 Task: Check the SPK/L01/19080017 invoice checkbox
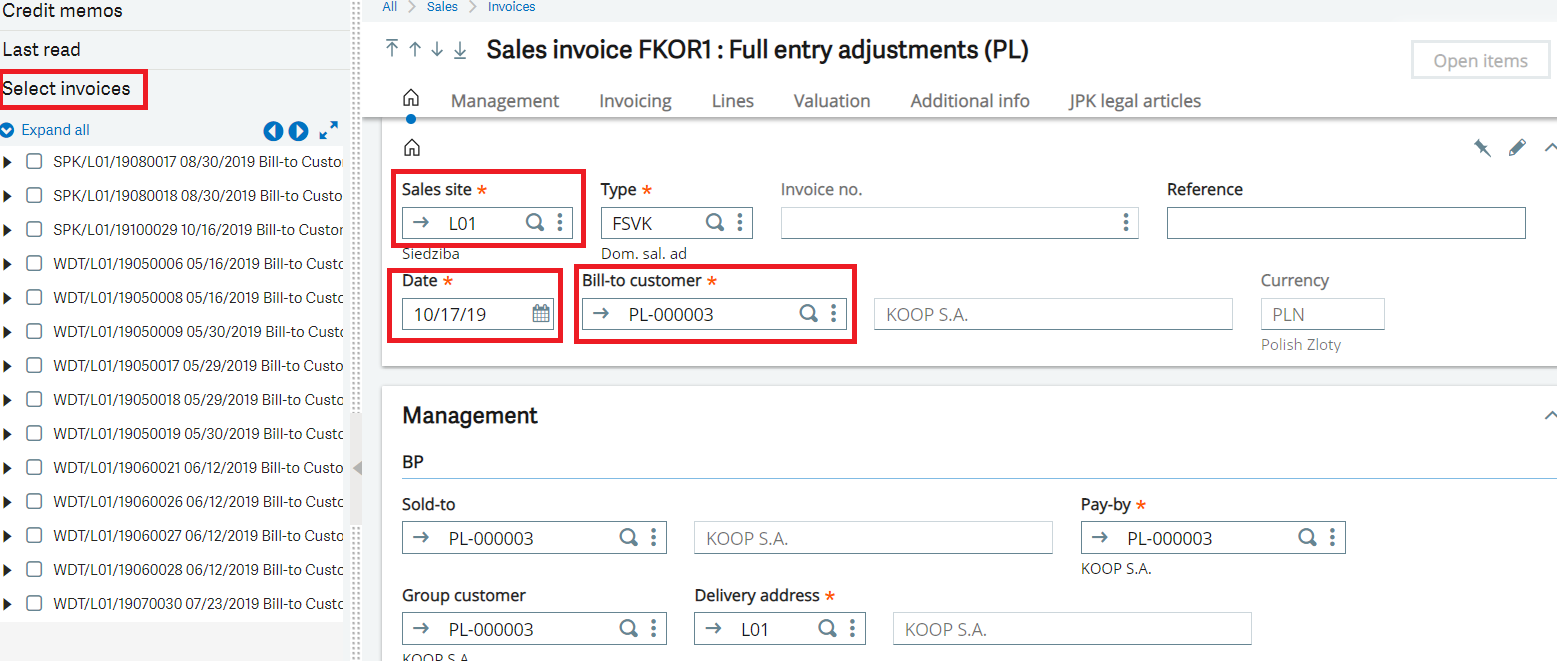coord(34,161)
